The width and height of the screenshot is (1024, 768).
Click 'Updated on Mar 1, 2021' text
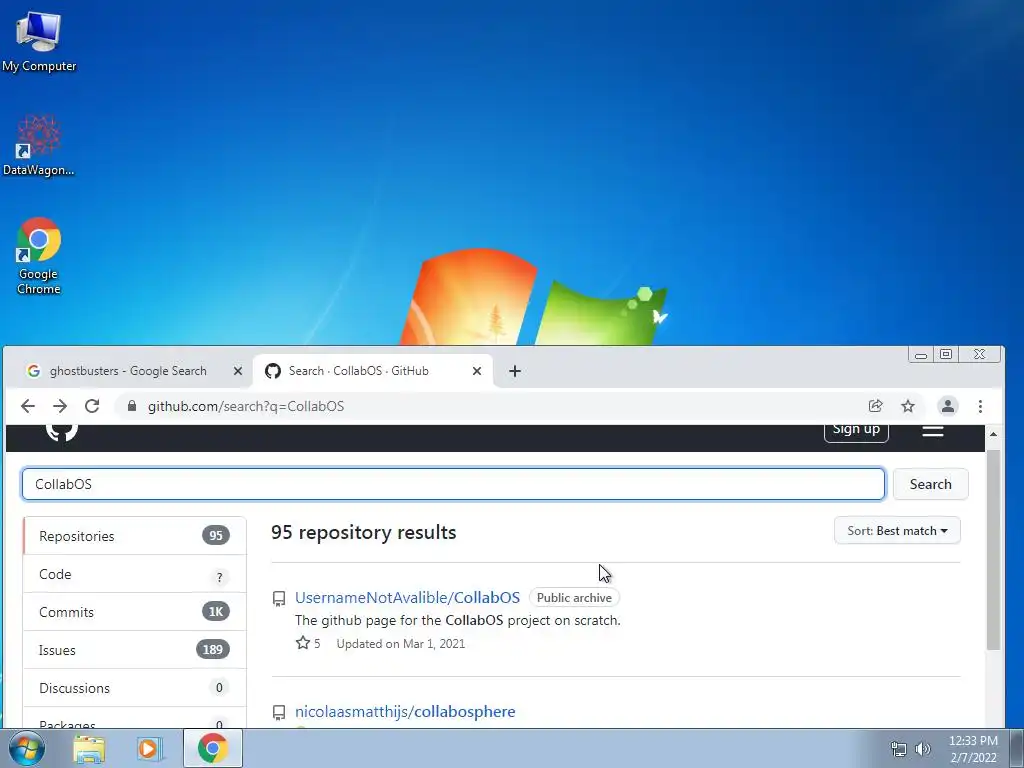click(401, 644)
